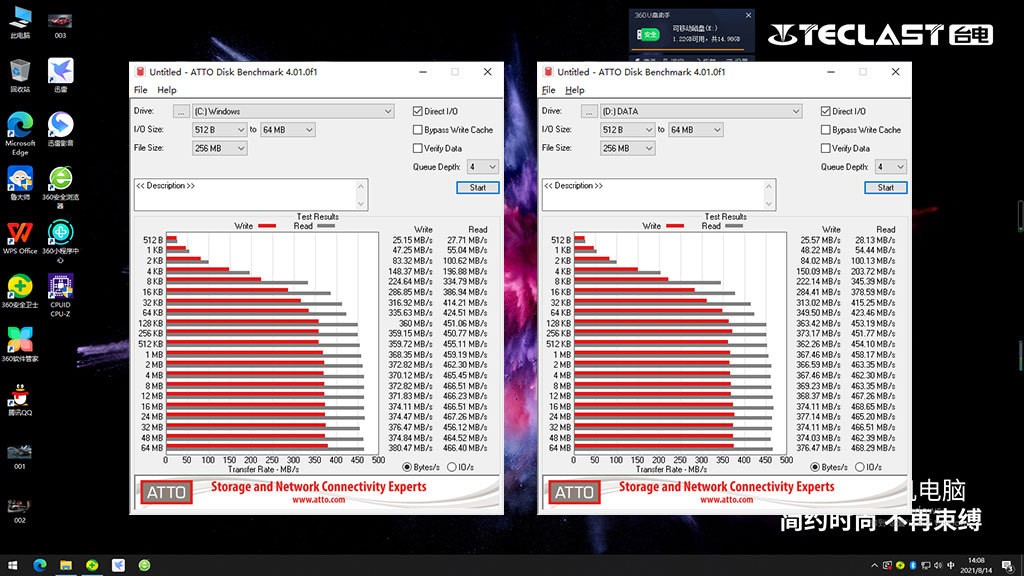The width and height of the screenshot is (1024, 576).
Task: Open 360 security guard desktop icon
Action: 20,292
